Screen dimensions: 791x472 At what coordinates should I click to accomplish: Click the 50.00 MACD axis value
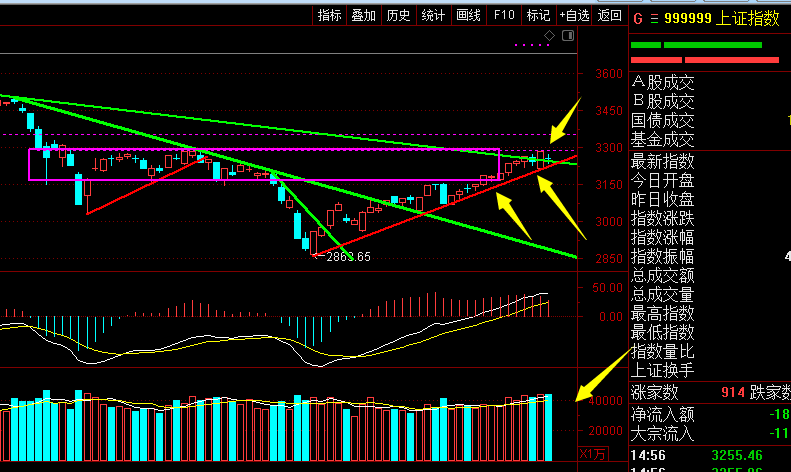pos(607,288)
